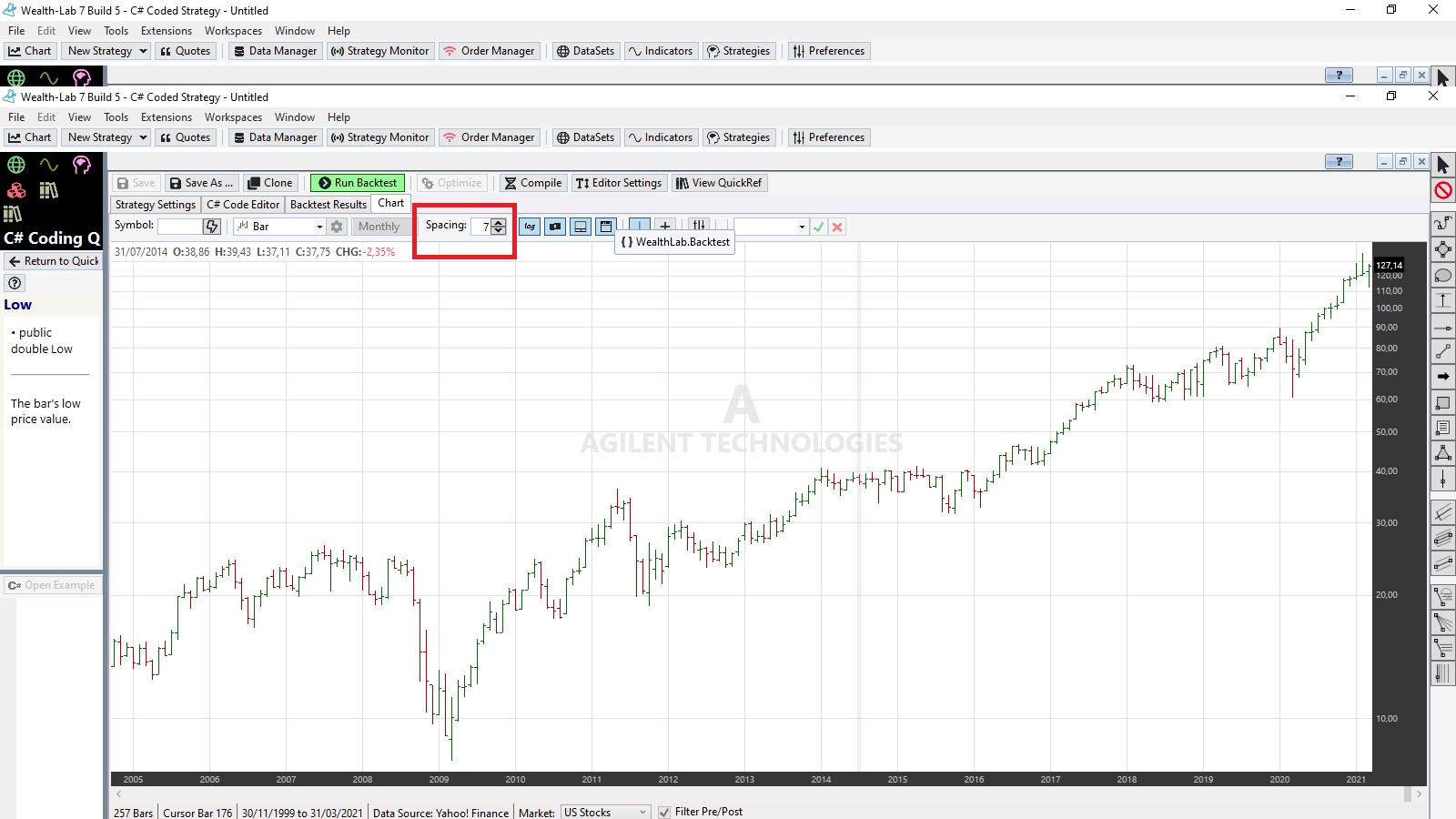Click the green checkmark in chart toolbar
This screenshot has height=819, width=1456.
[x=818, y=227]
